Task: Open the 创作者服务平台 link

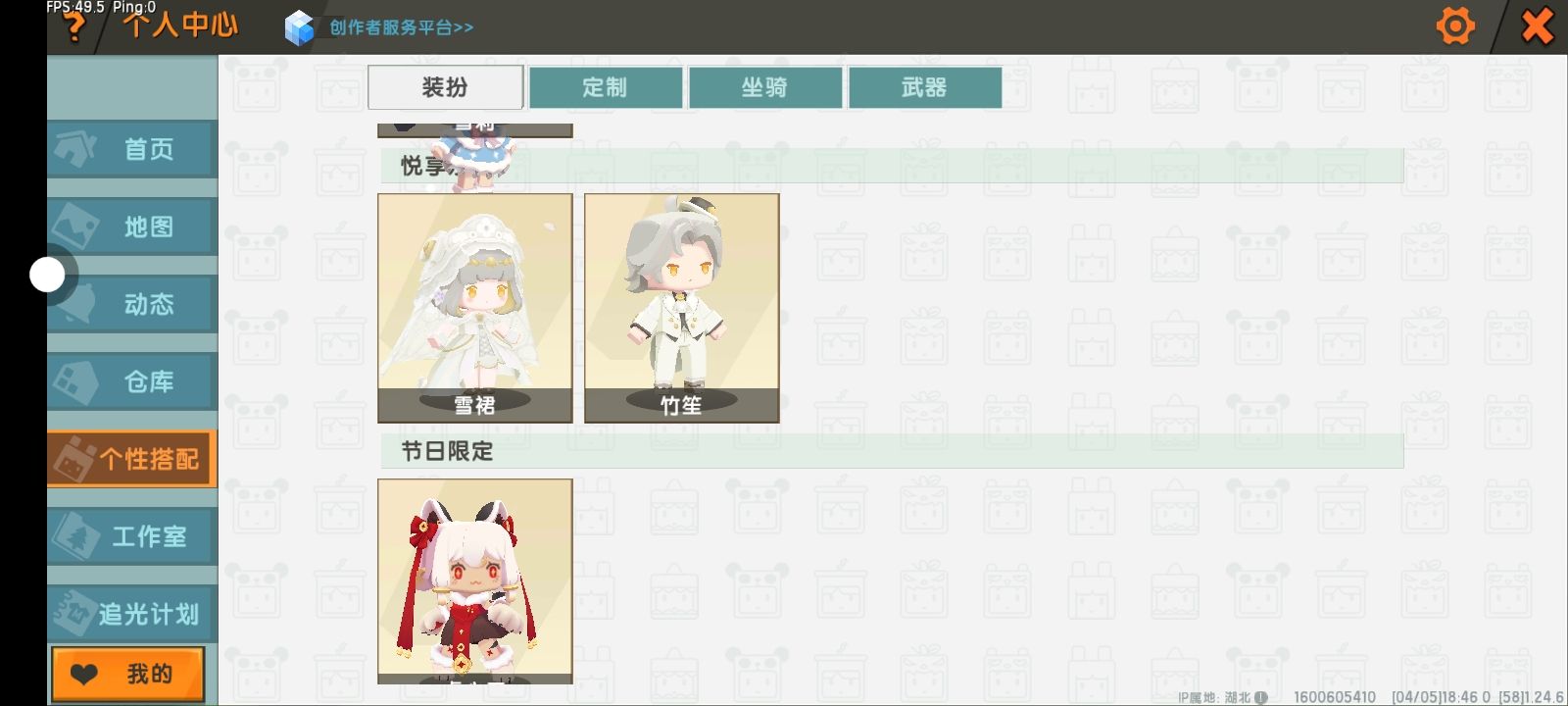Action: point(401,27)
